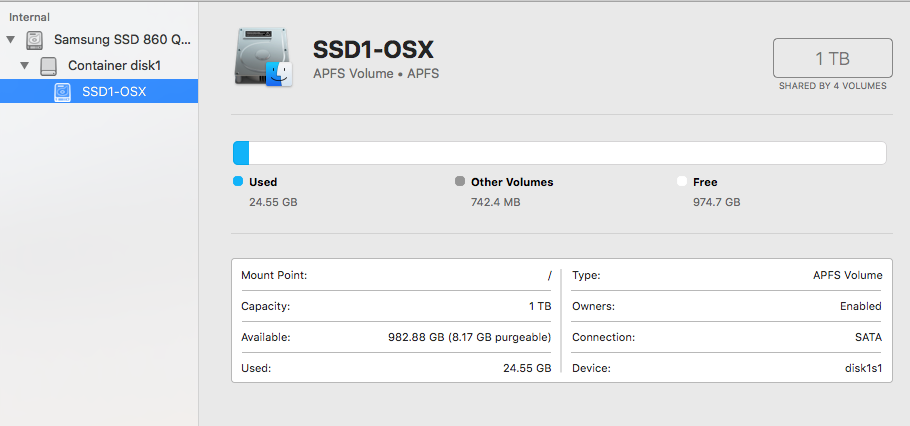910x426 pixels.
Task: Click the SATA connection value
Action: tap(868, 337)
